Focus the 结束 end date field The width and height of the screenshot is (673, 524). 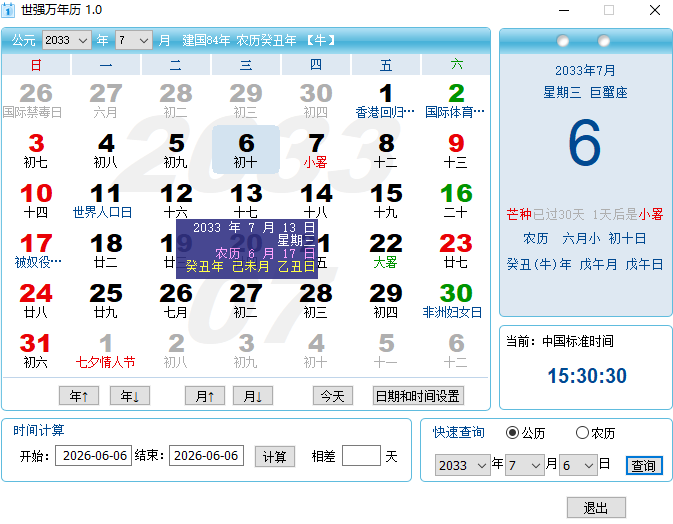point(206,455)
